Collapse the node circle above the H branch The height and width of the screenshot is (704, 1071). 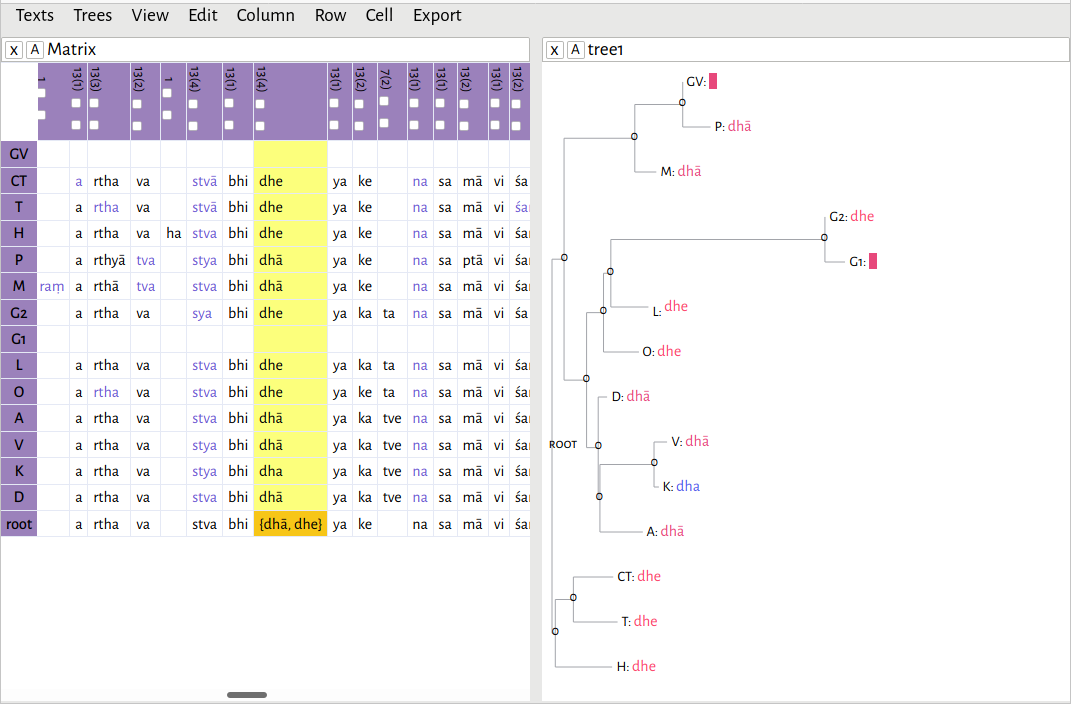click(x=555, y=631)
